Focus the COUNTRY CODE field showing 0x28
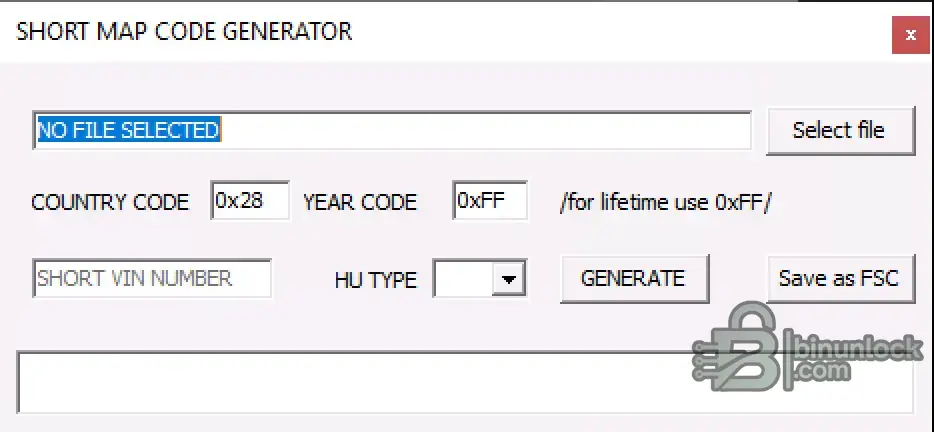 point(250,201)
